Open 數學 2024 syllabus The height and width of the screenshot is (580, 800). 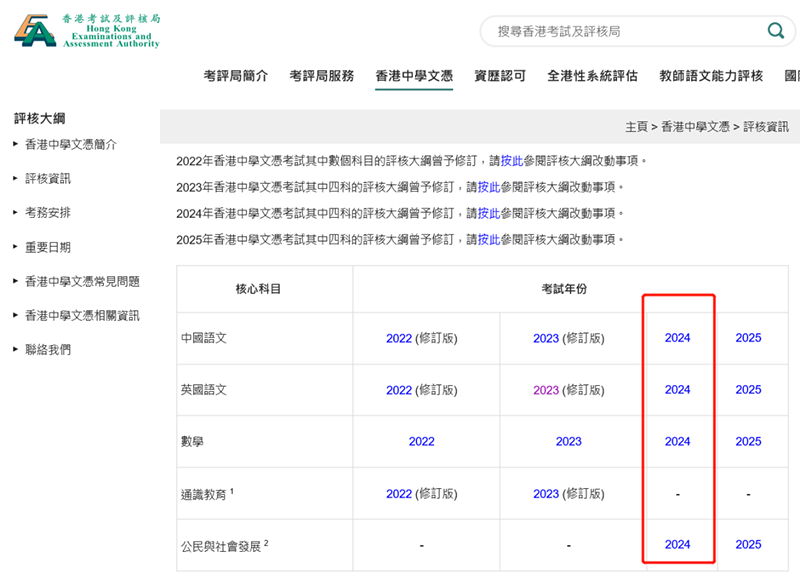677,442
